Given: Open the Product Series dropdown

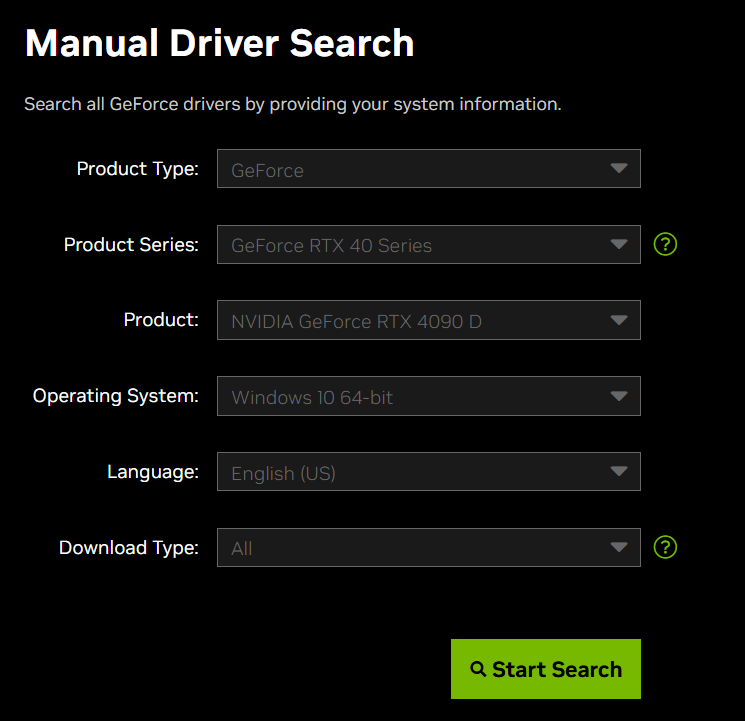Looking at the screenshot, I should click(429, 244).
